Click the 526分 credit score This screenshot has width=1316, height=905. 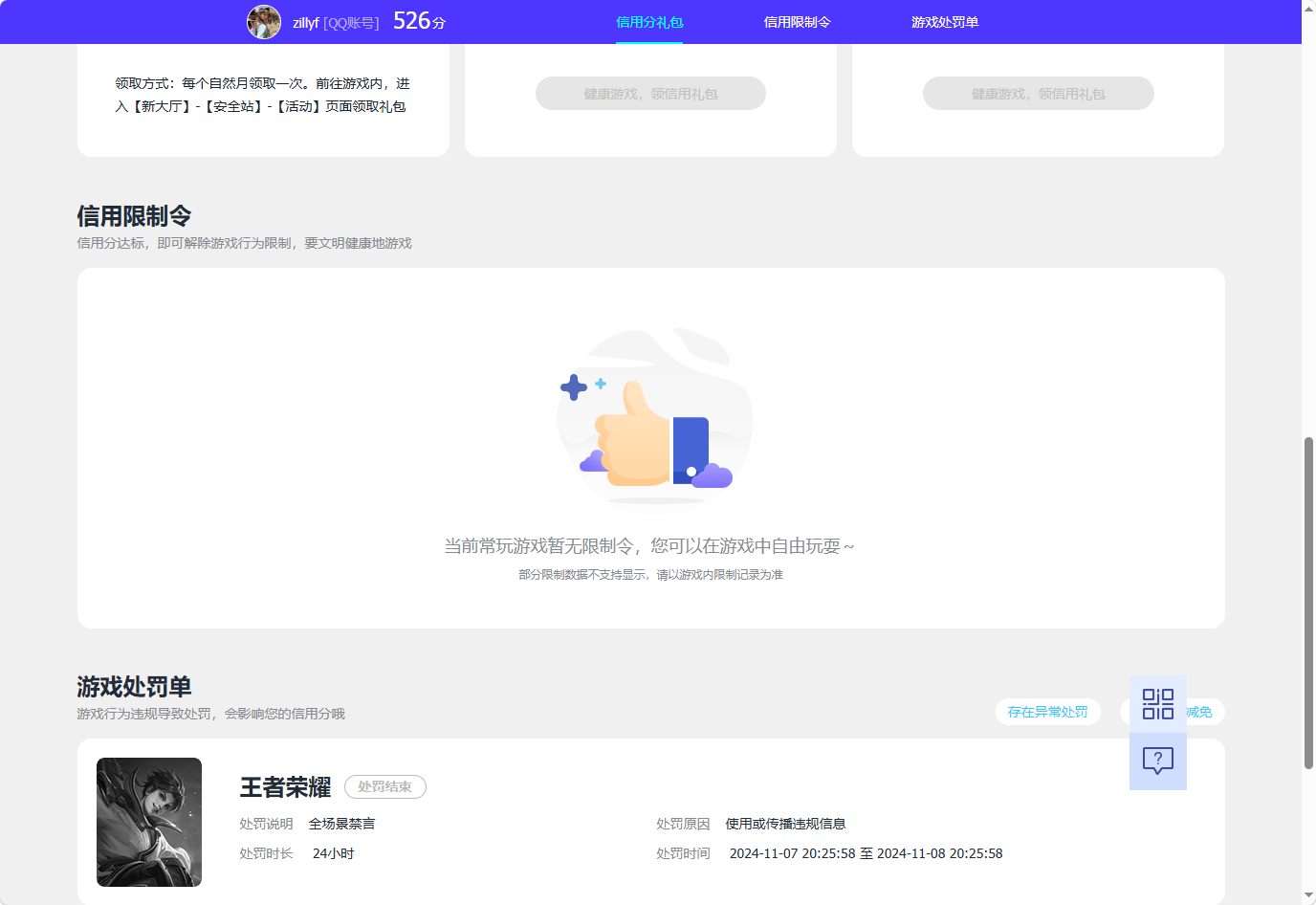tap(419, 21)
